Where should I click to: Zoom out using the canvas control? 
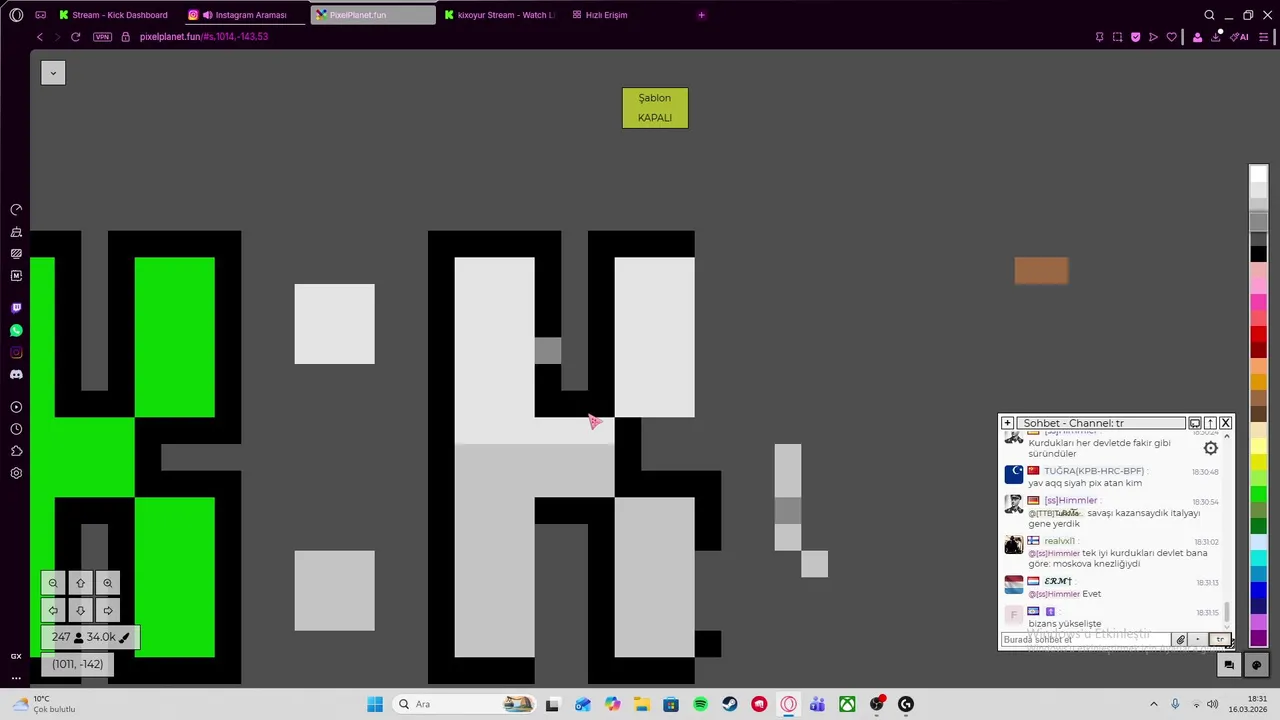53,583
